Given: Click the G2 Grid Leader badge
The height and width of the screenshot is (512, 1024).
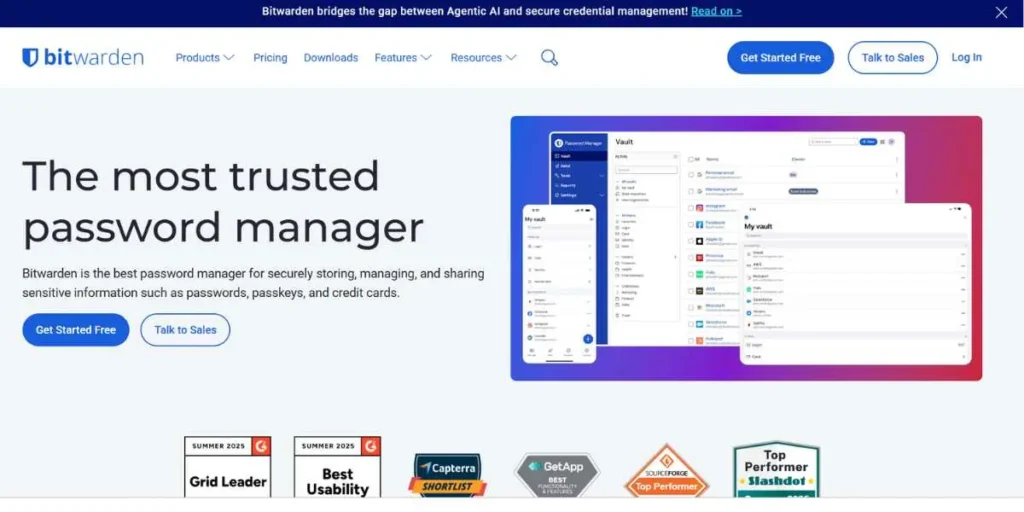Looking at the screenshot, I should (x=228, y=468).
